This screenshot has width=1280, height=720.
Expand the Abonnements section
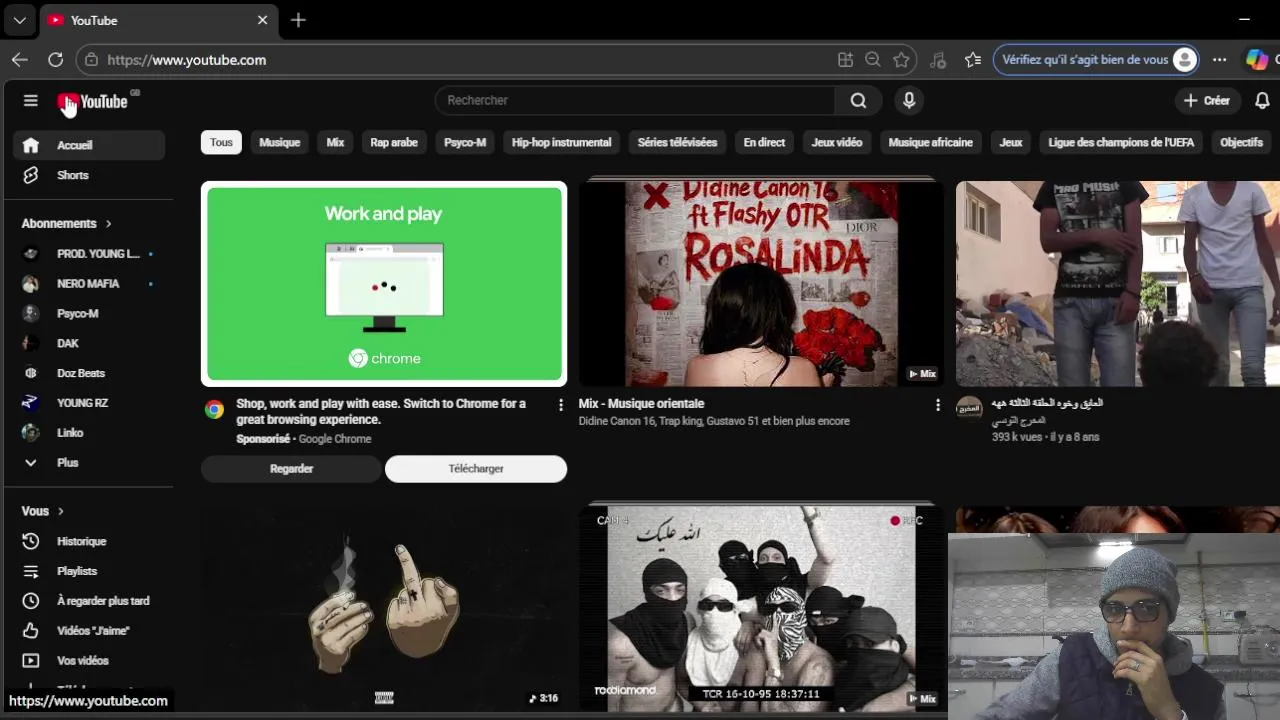click(x=67, y=223)
